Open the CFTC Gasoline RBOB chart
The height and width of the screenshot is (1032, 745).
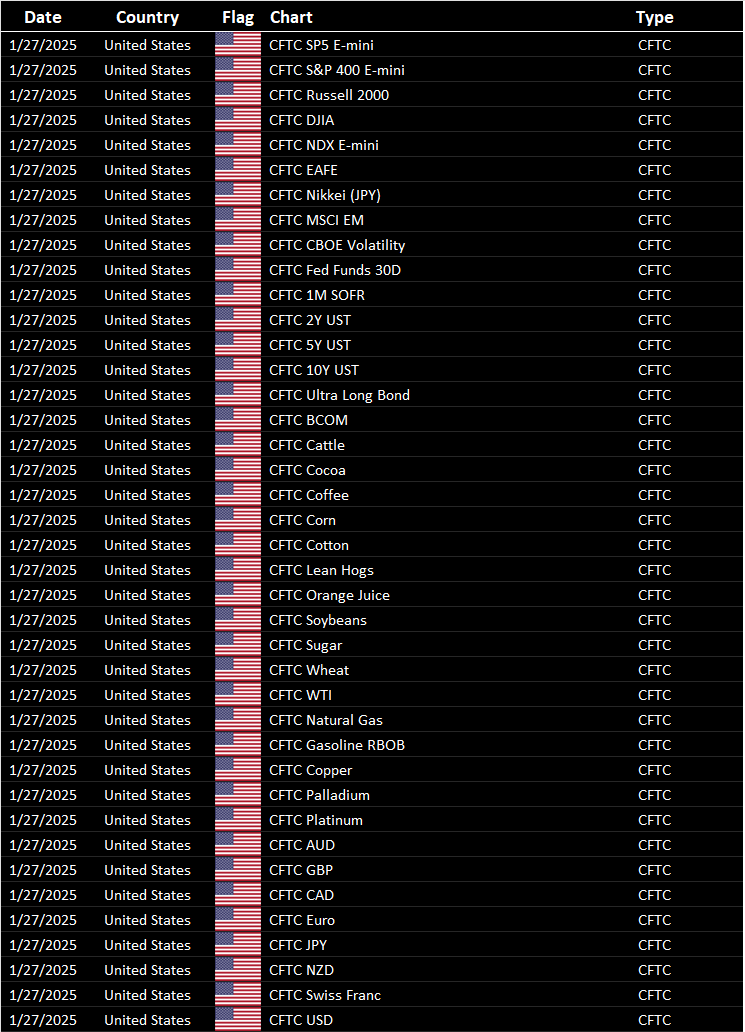point(337,745)
